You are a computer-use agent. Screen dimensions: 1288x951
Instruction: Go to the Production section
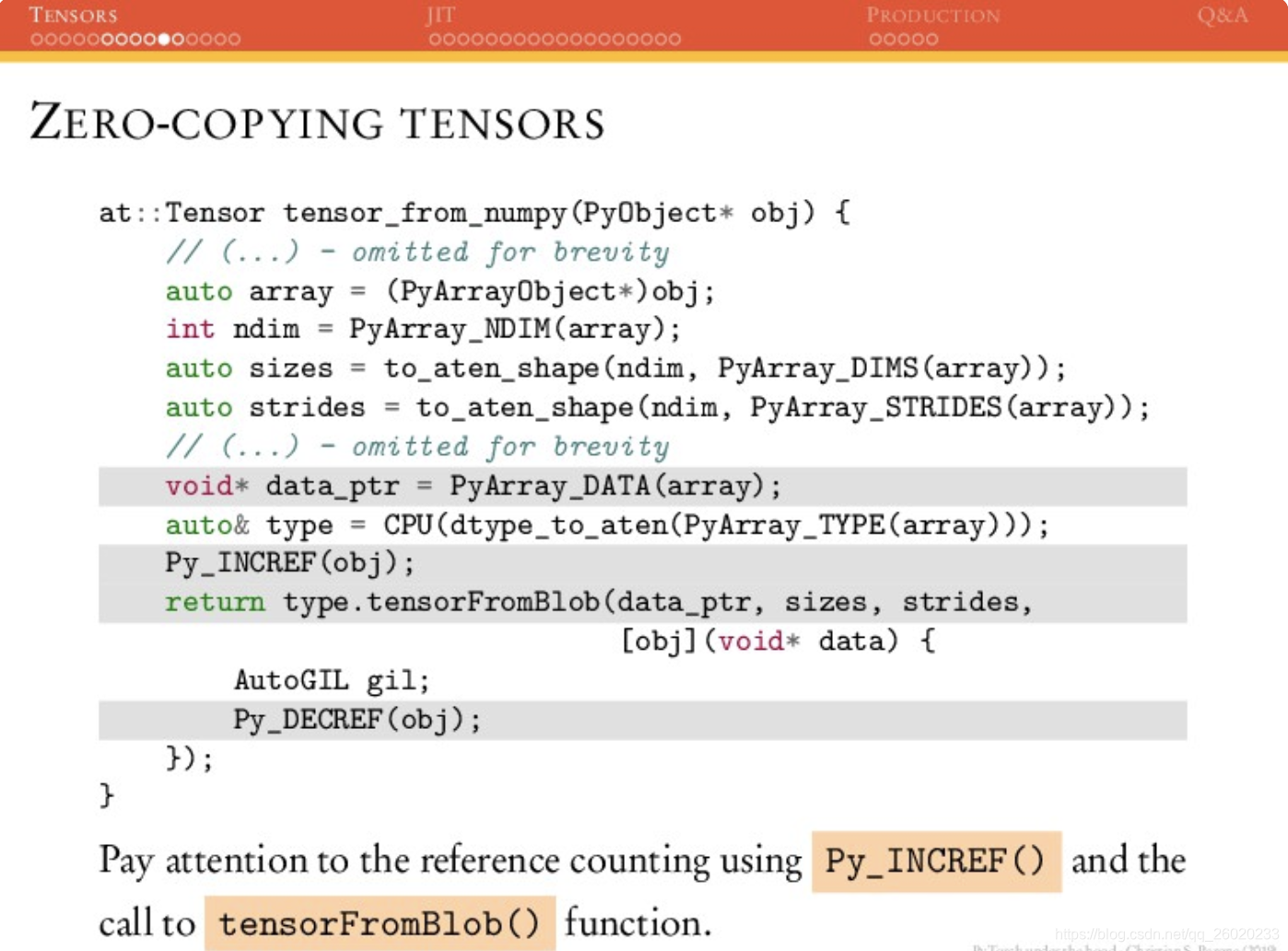pos(932,16)
